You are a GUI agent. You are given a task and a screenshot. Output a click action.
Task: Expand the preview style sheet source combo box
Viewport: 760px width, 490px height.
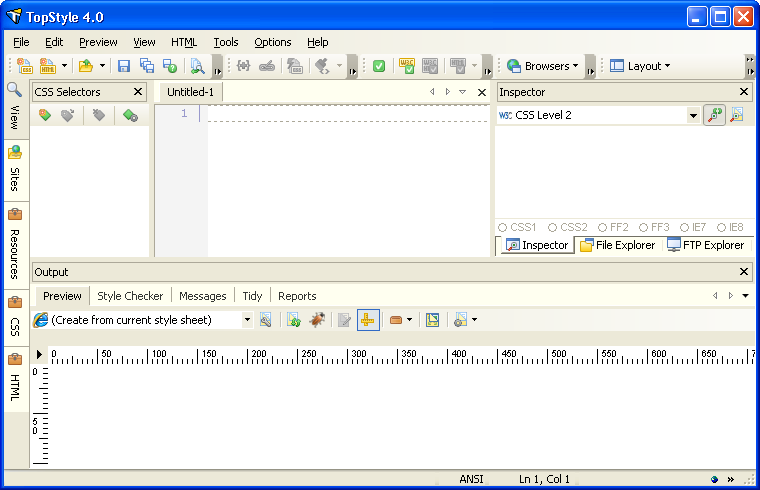[248, 320]
